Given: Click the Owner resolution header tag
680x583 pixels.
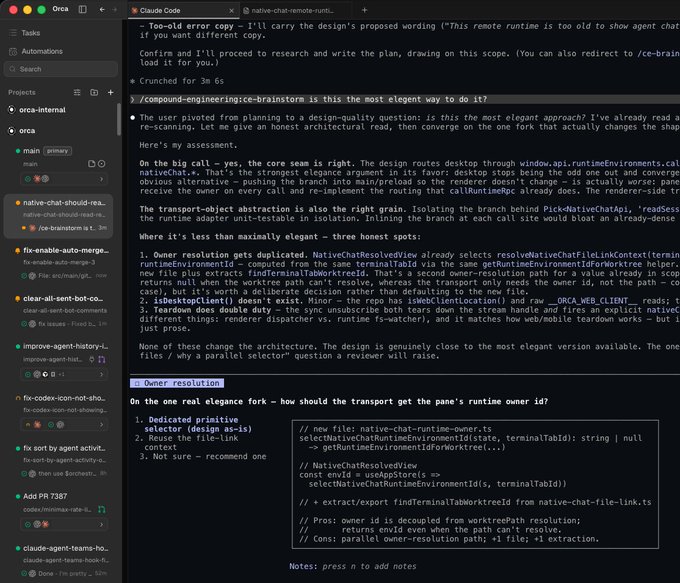Looking at the screenshot, I should coord(177,383).
